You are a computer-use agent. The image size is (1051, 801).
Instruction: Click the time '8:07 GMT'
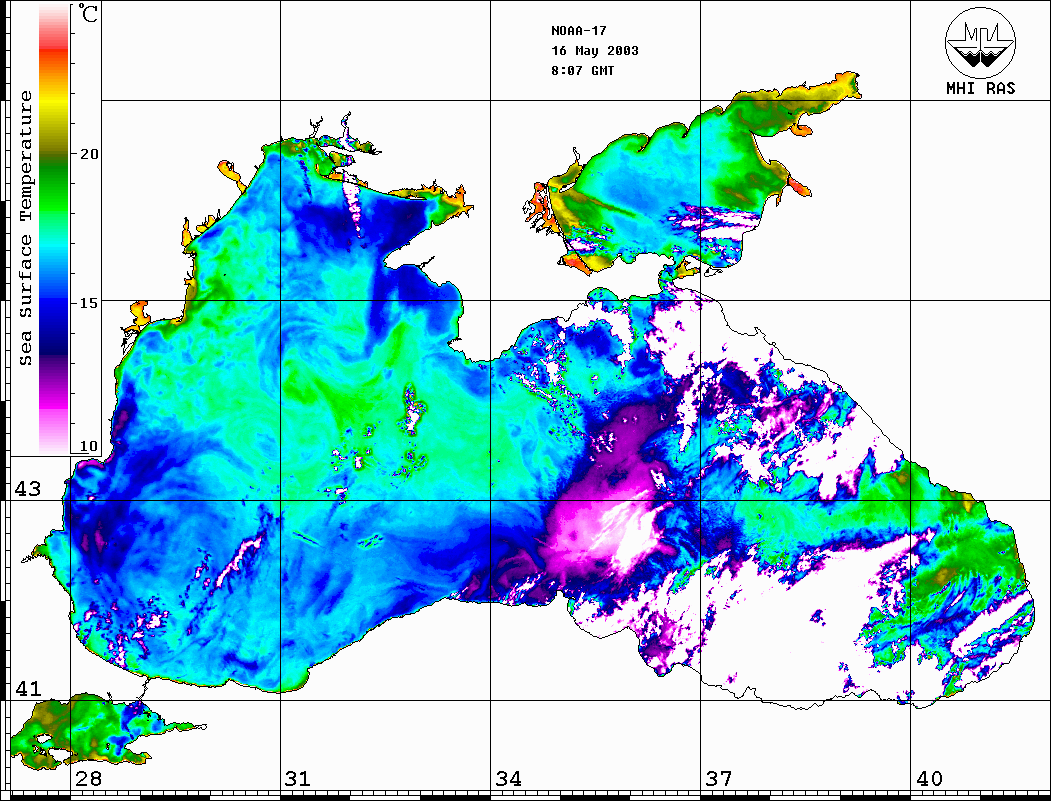[x=582, y=70]
